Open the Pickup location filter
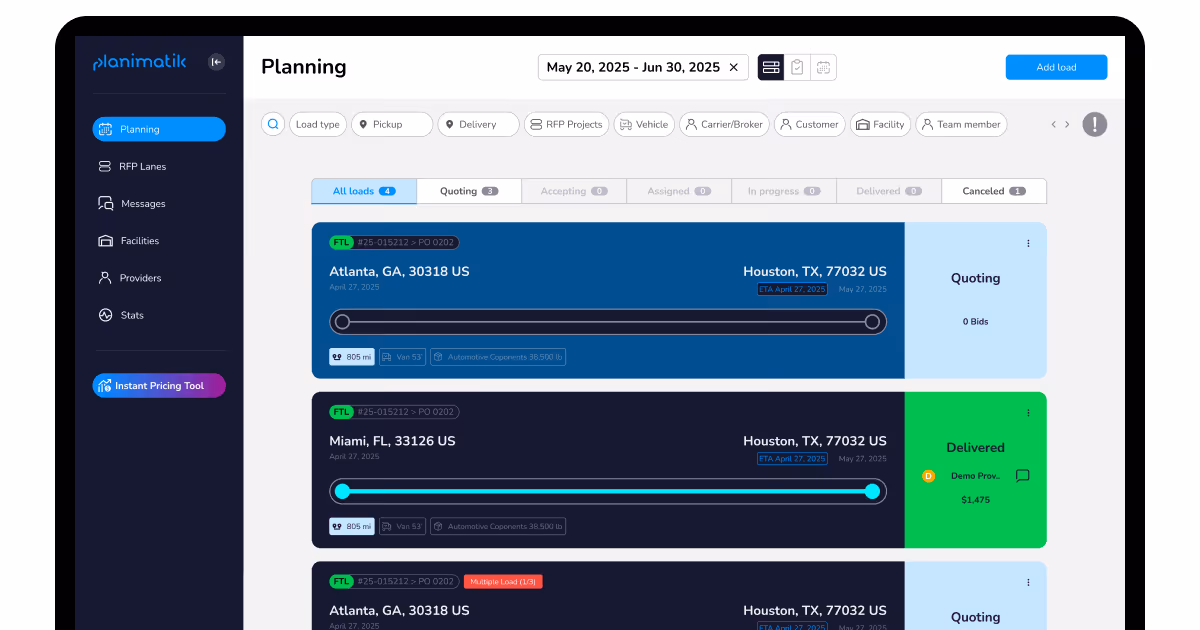Viewport: 1200px width, 630px height. (393, 124)
